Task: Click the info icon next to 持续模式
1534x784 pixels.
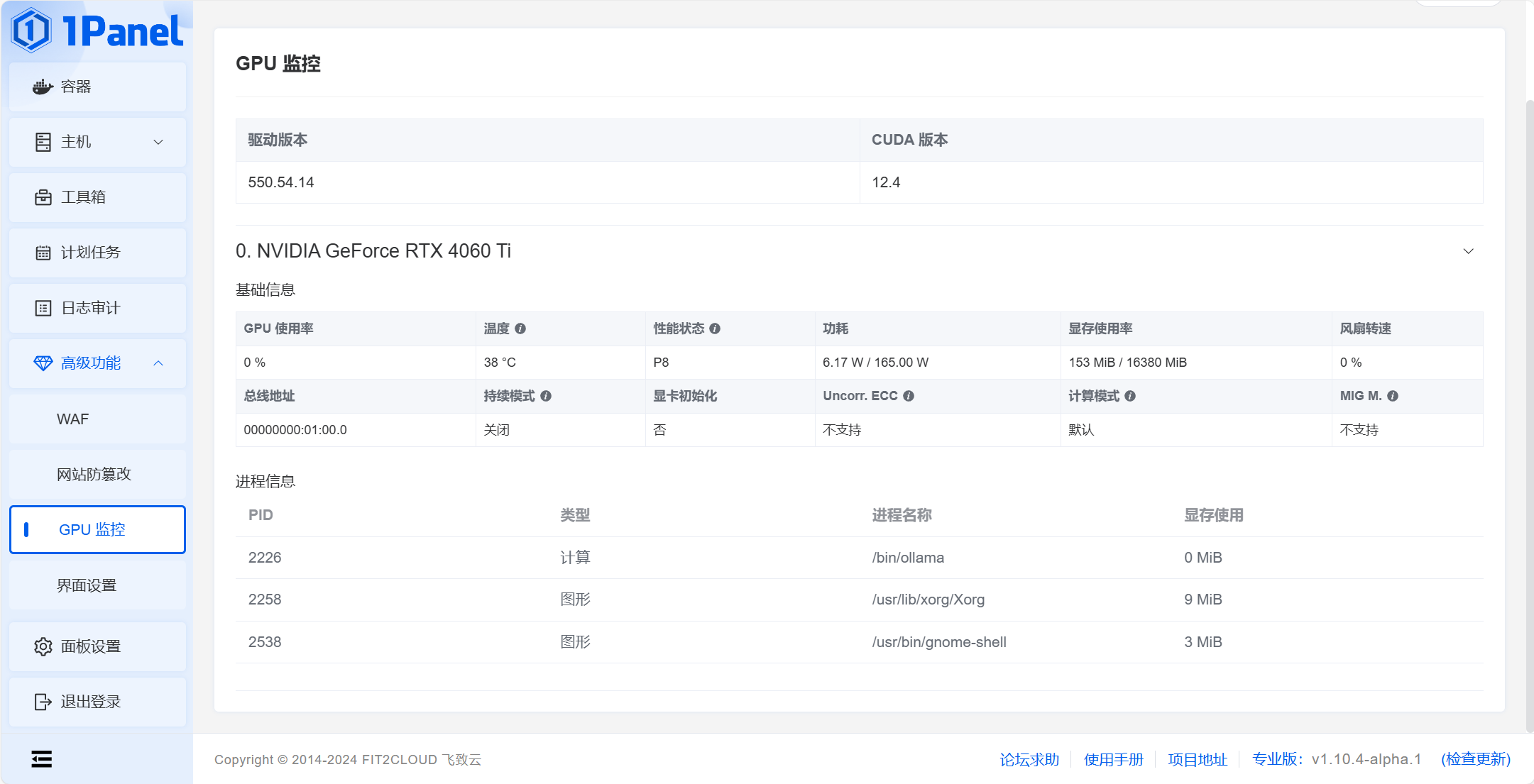Action: (x=546, y=396)
